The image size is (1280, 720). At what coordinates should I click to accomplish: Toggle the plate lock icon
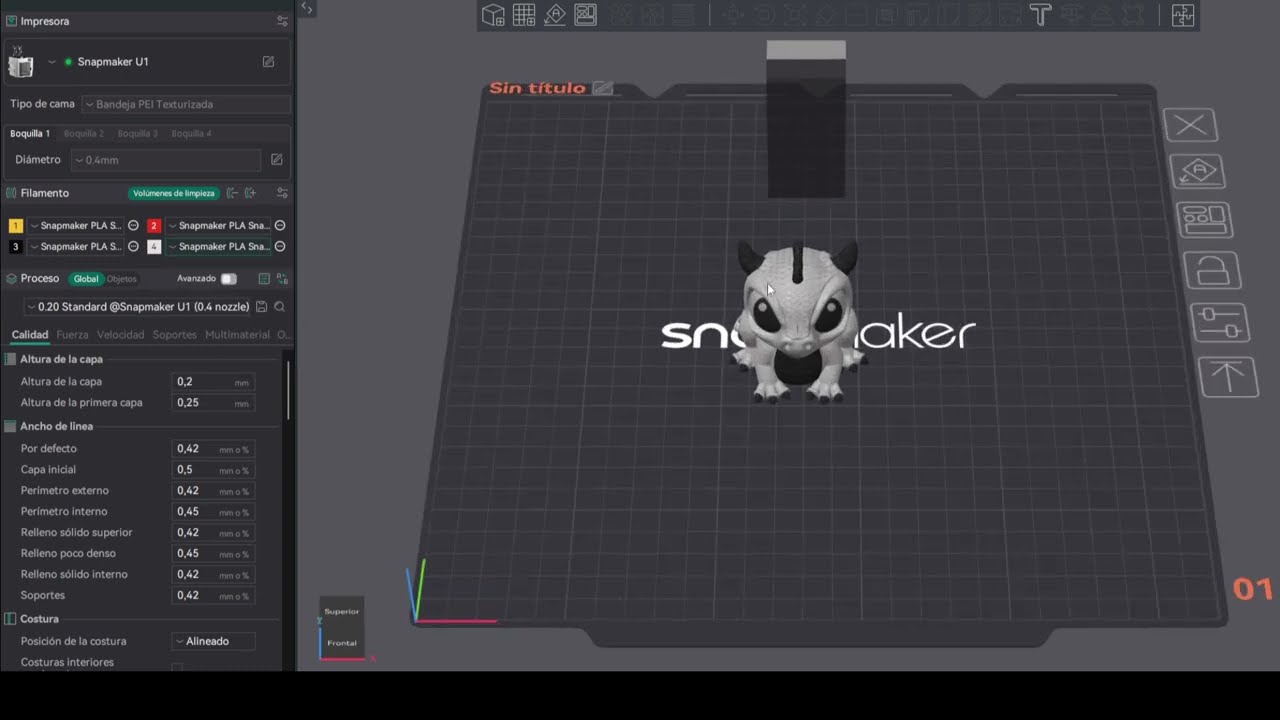[x=1212, y=269]
